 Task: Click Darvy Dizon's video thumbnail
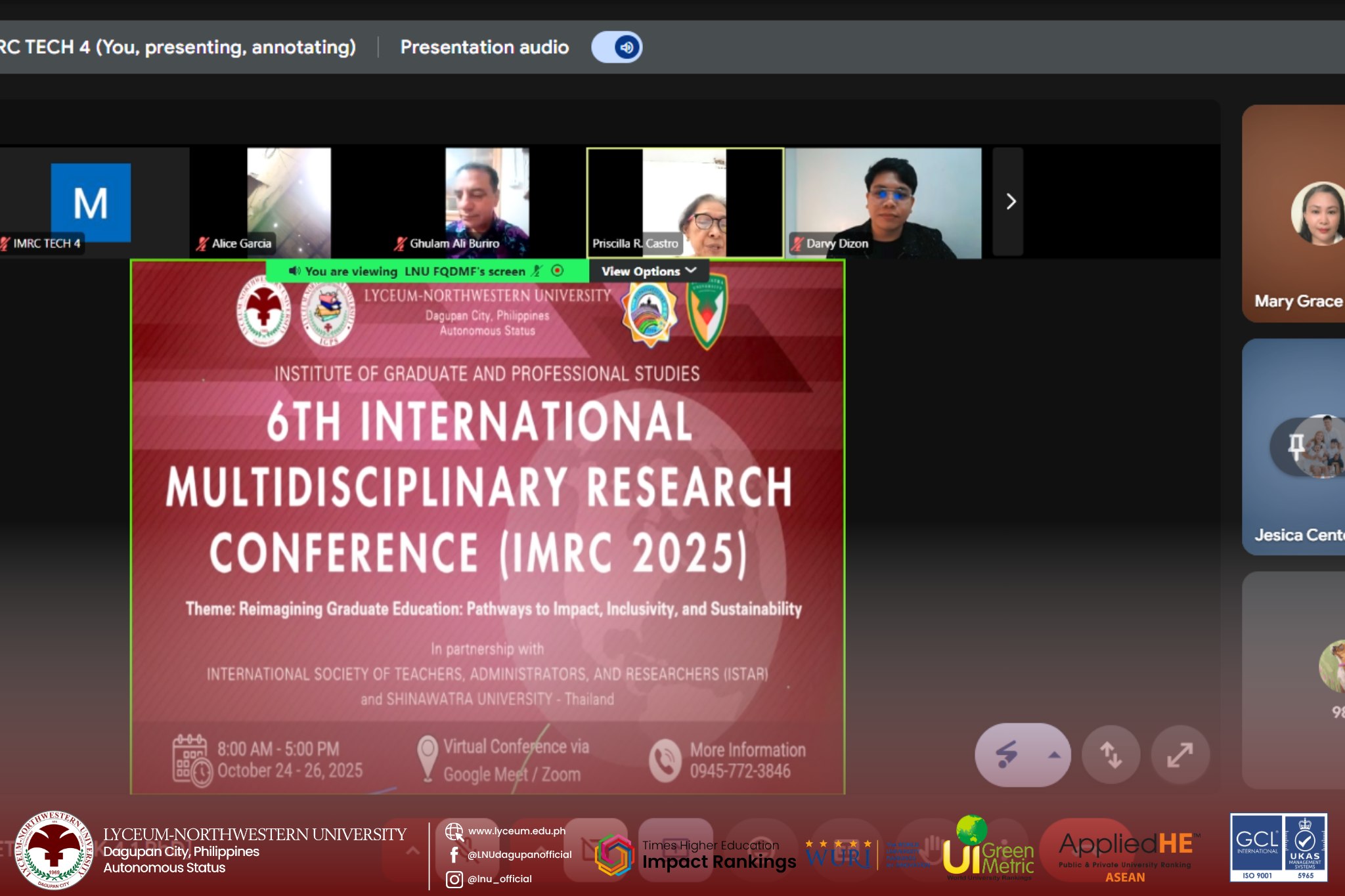point(883,197)
